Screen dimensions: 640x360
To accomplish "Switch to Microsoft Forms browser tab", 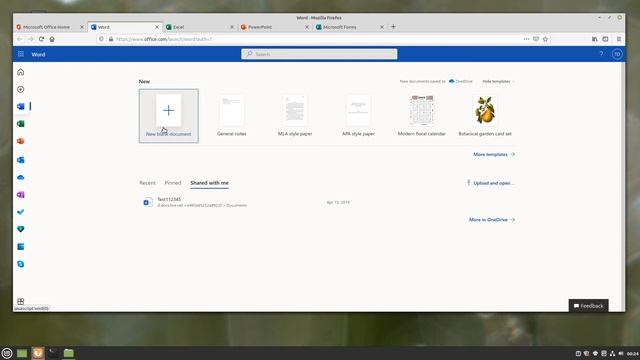I will tap(350, 27).
